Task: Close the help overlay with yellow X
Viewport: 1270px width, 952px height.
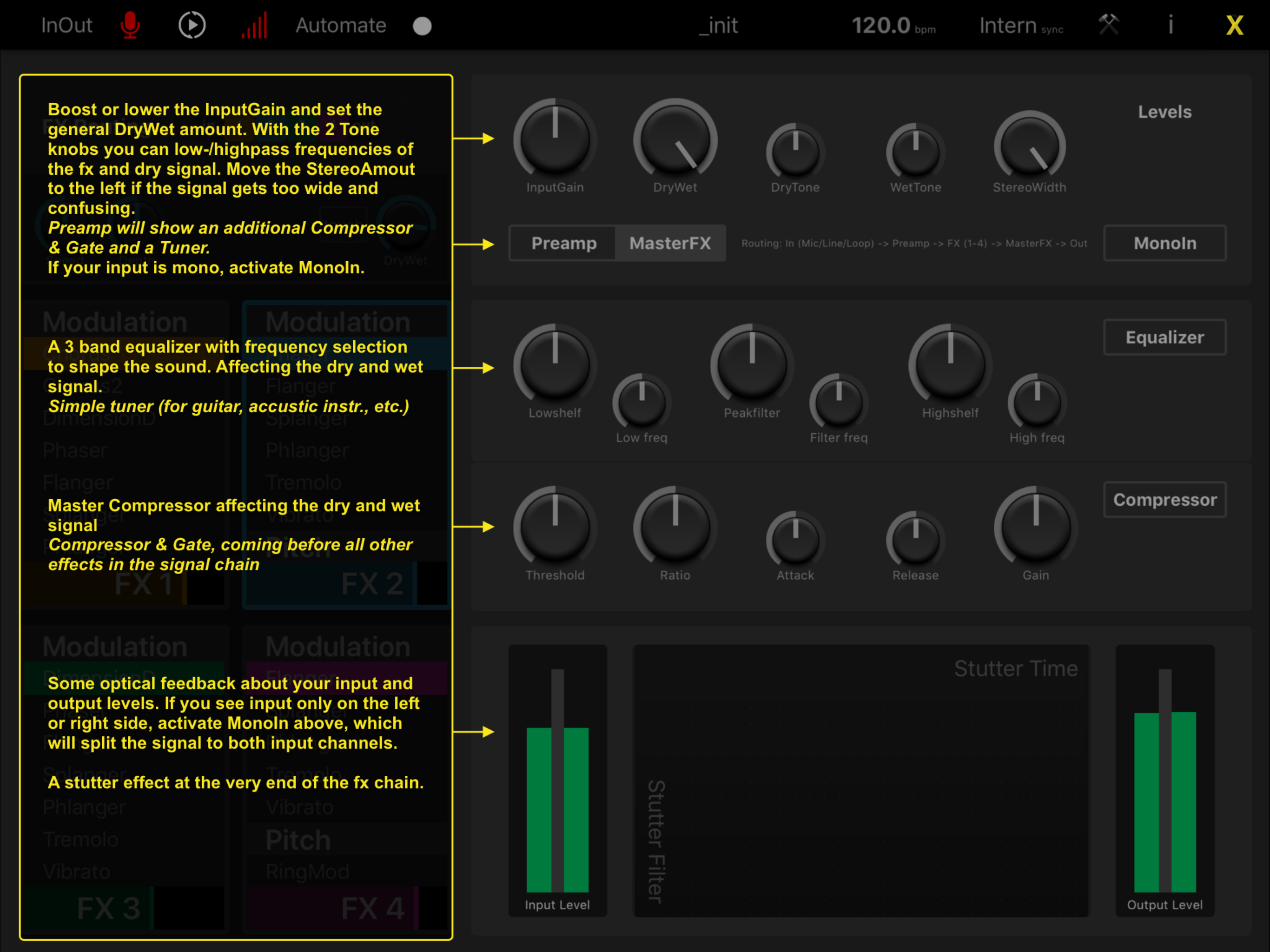Action: tap(1234, 25)
